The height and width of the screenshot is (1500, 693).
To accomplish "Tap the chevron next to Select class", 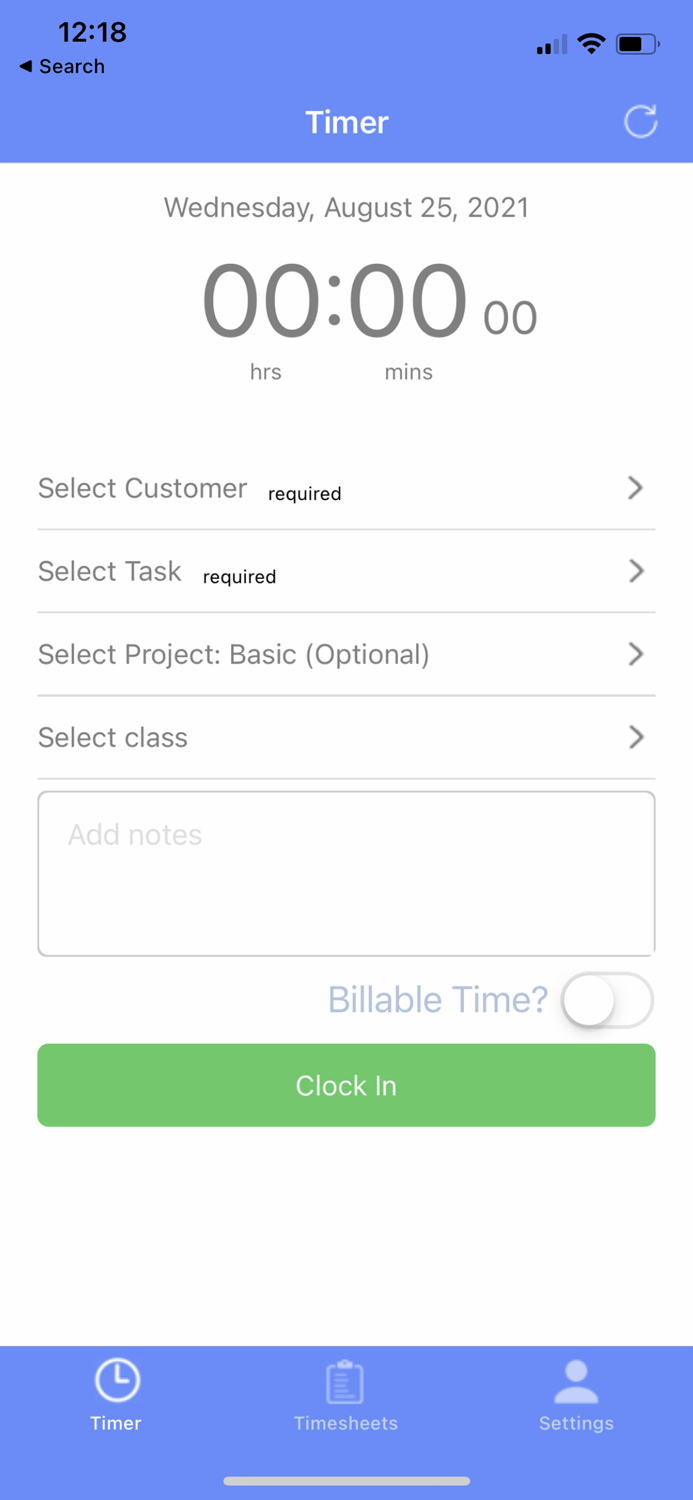I will (x=635, y=737).
